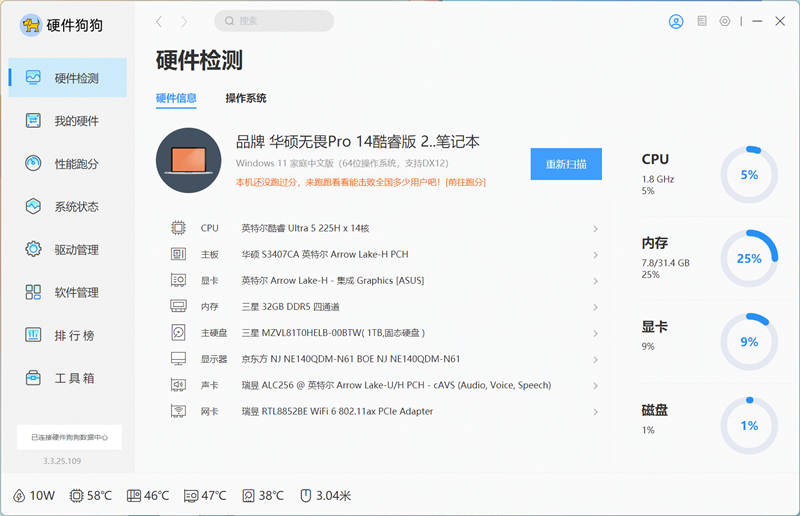This screenshot has height=516, width=800.
Task: Click 三星 32GB DDR5 四通道 text
Action: point(290,307)
